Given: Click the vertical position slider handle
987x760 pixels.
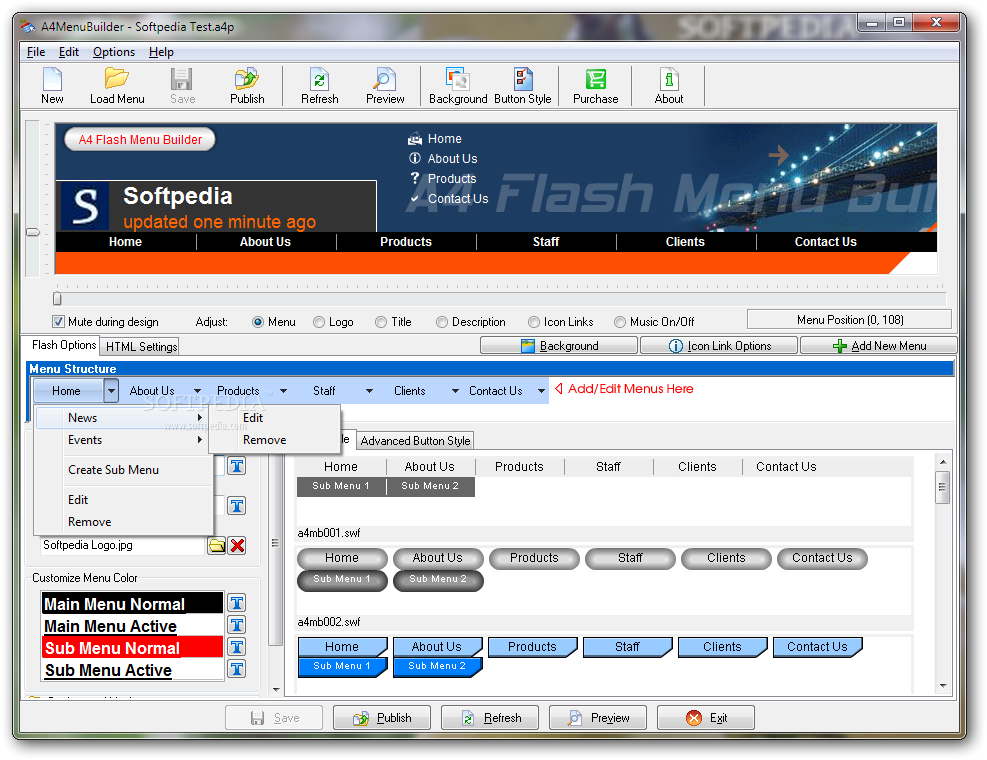Looking at the screenshot, I should pos(33,232).
